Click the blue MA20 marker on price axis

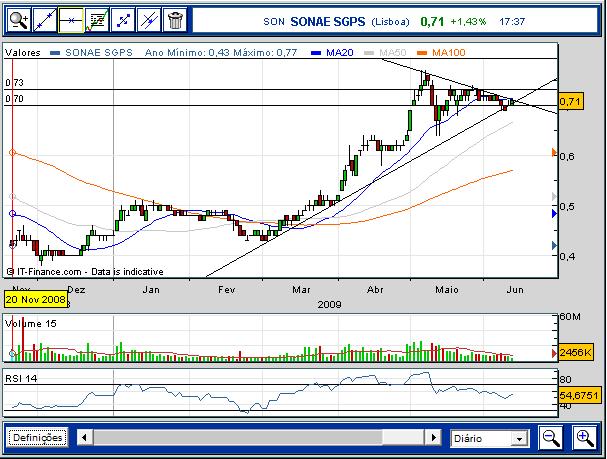pyautogui.click(x=554, y=213)
